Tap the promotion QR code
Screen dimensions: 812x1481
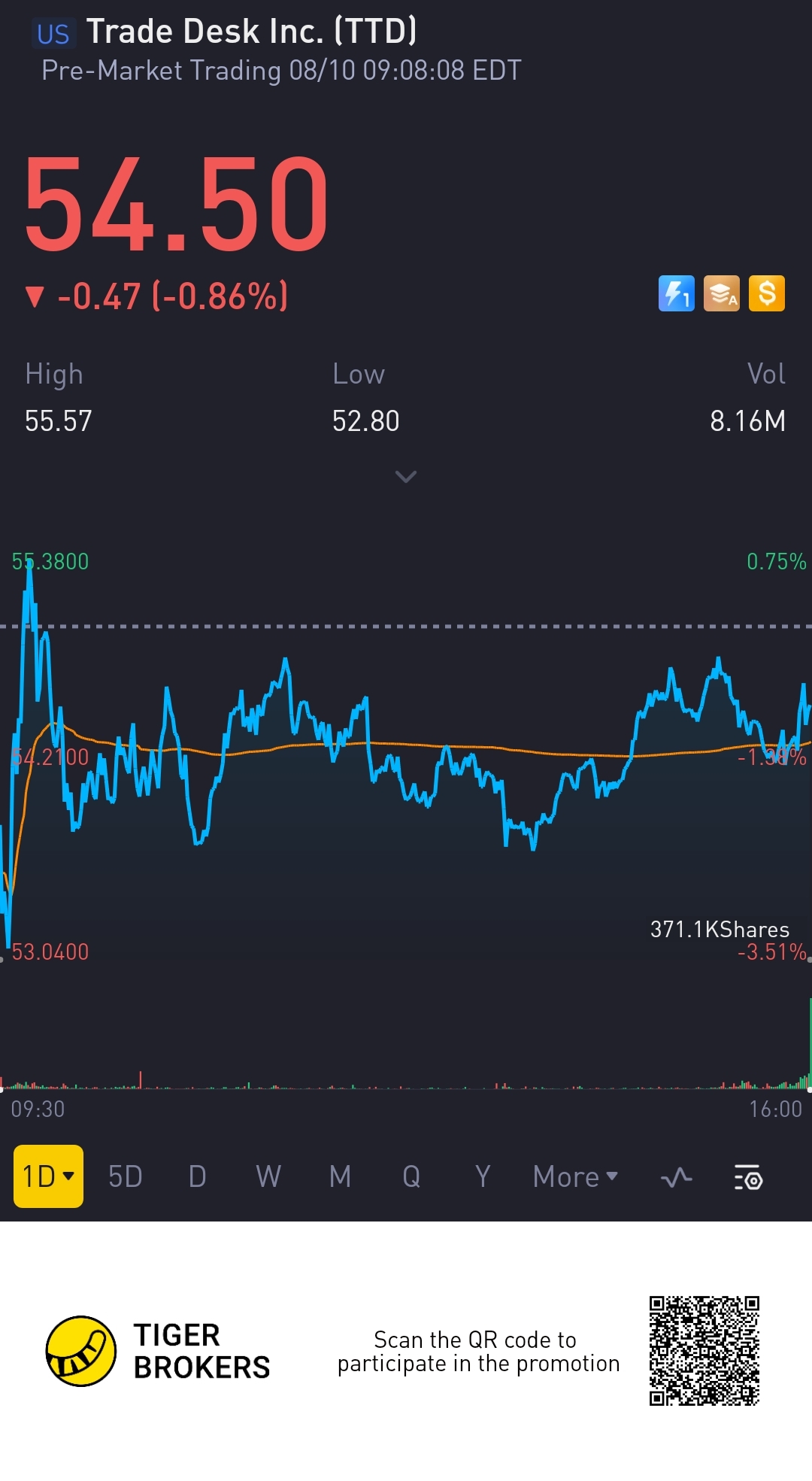point(704,1351)
